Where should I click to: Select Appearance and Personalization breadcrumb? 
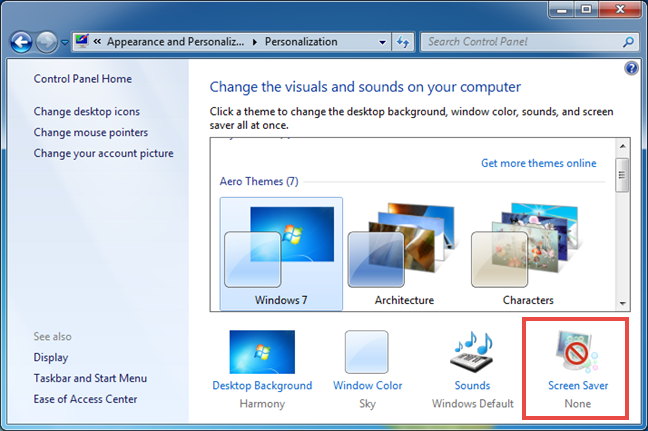[176, 42]
